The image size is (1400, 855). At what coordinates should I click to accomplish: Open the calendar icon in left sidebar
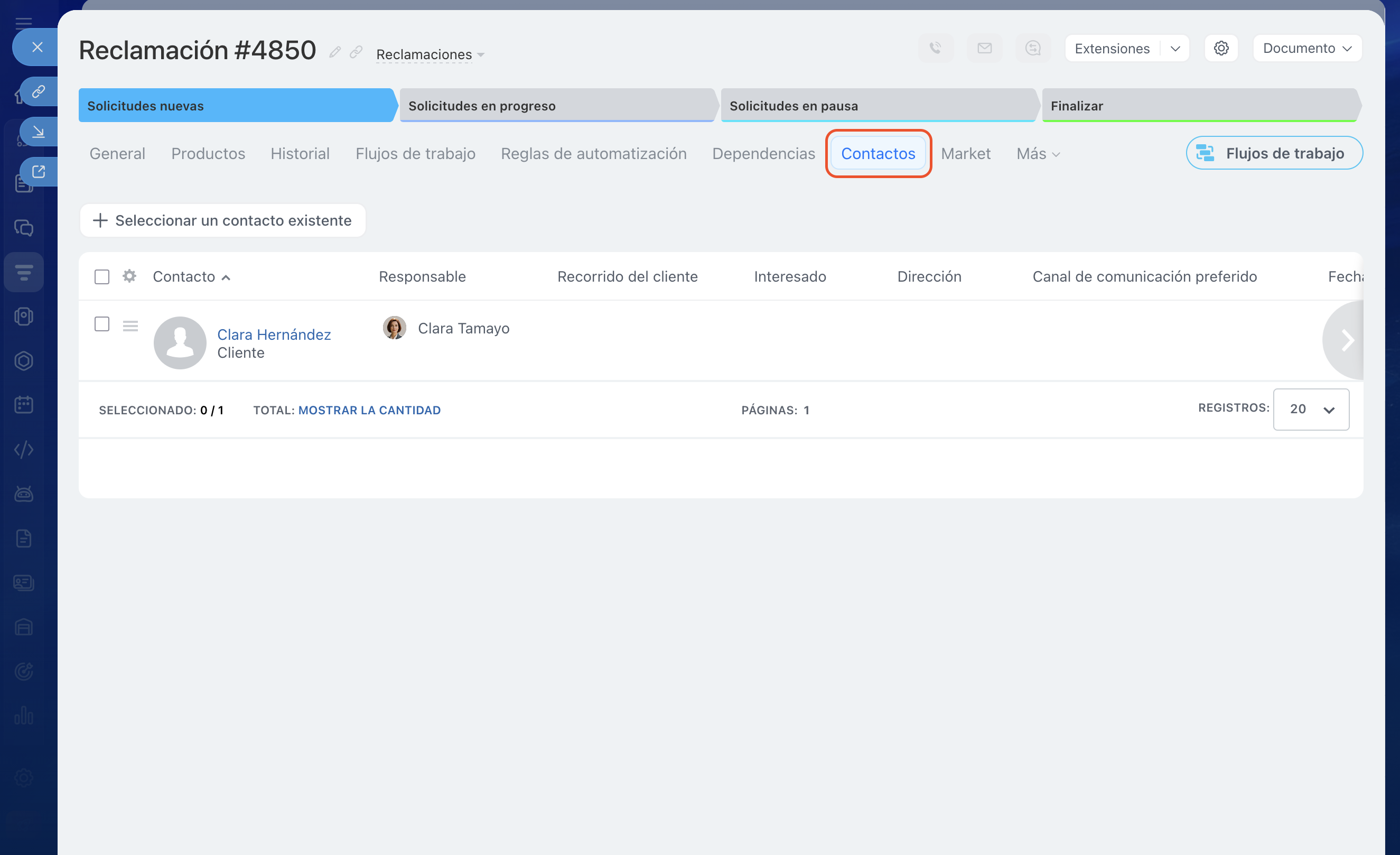coord(24,405)
